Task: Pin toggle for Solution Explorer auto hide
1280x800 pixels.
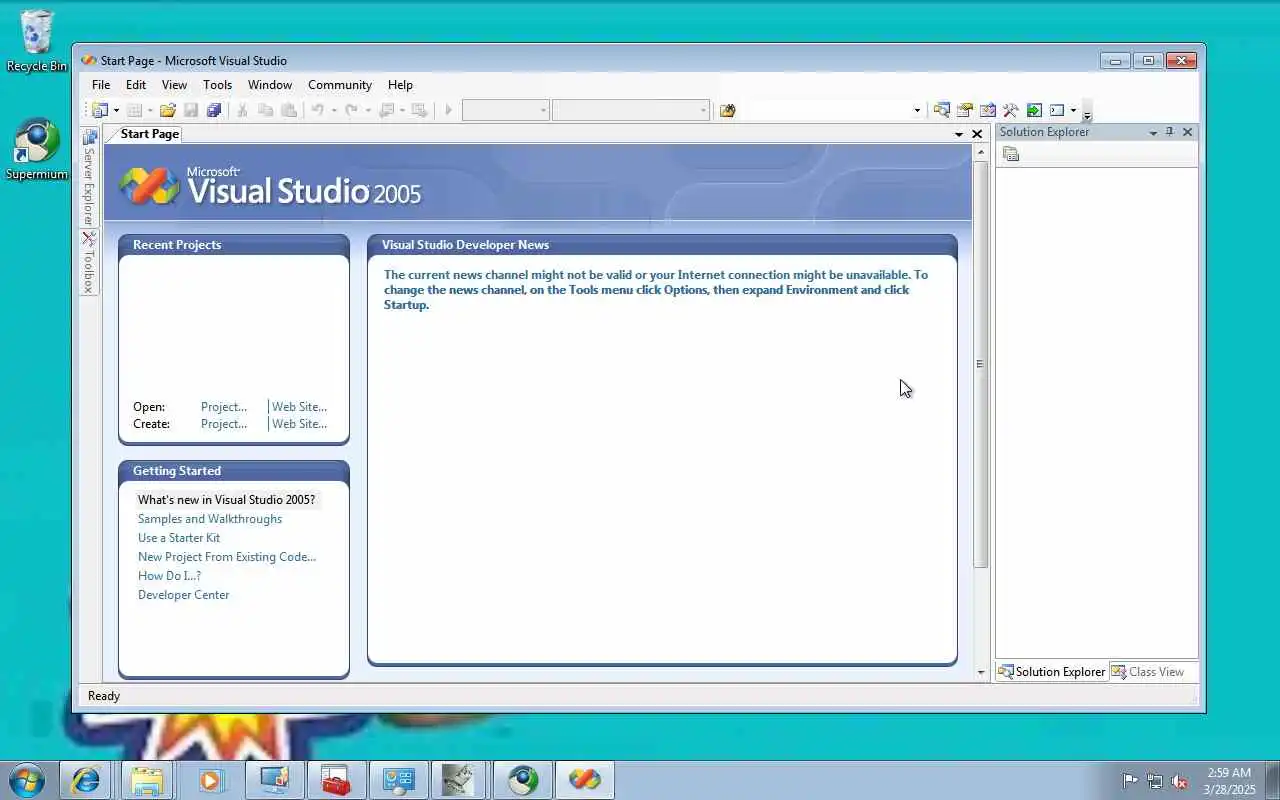Action: (1170, 132)
